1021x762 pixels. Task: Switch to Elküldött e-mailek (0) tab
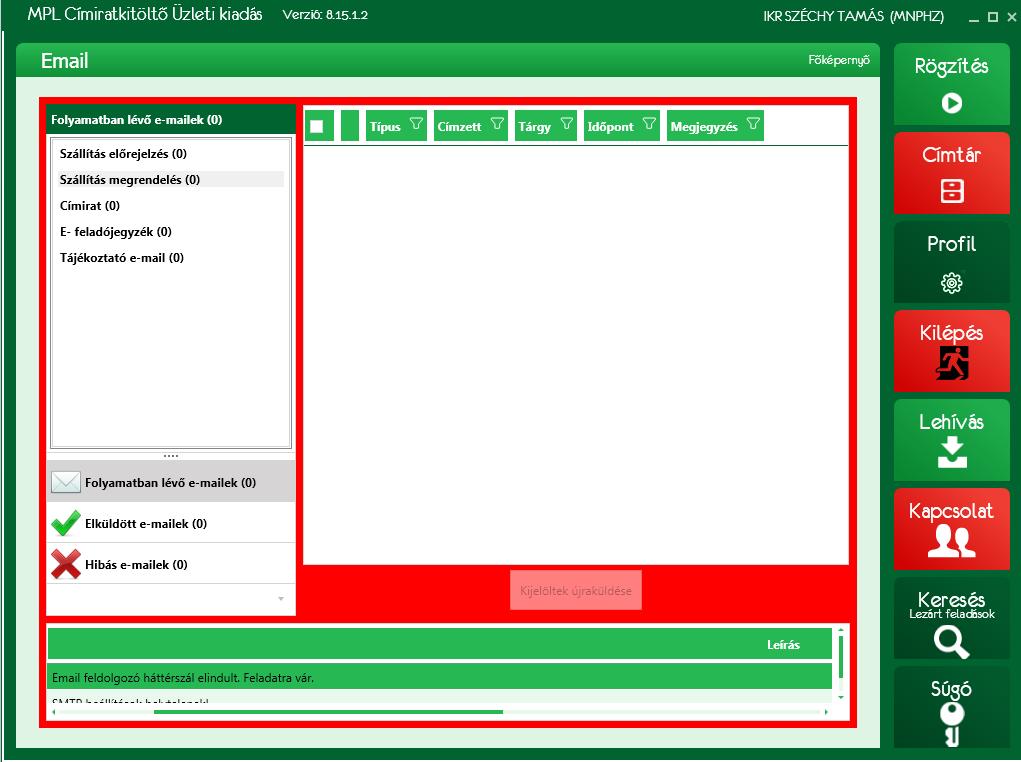171,523
